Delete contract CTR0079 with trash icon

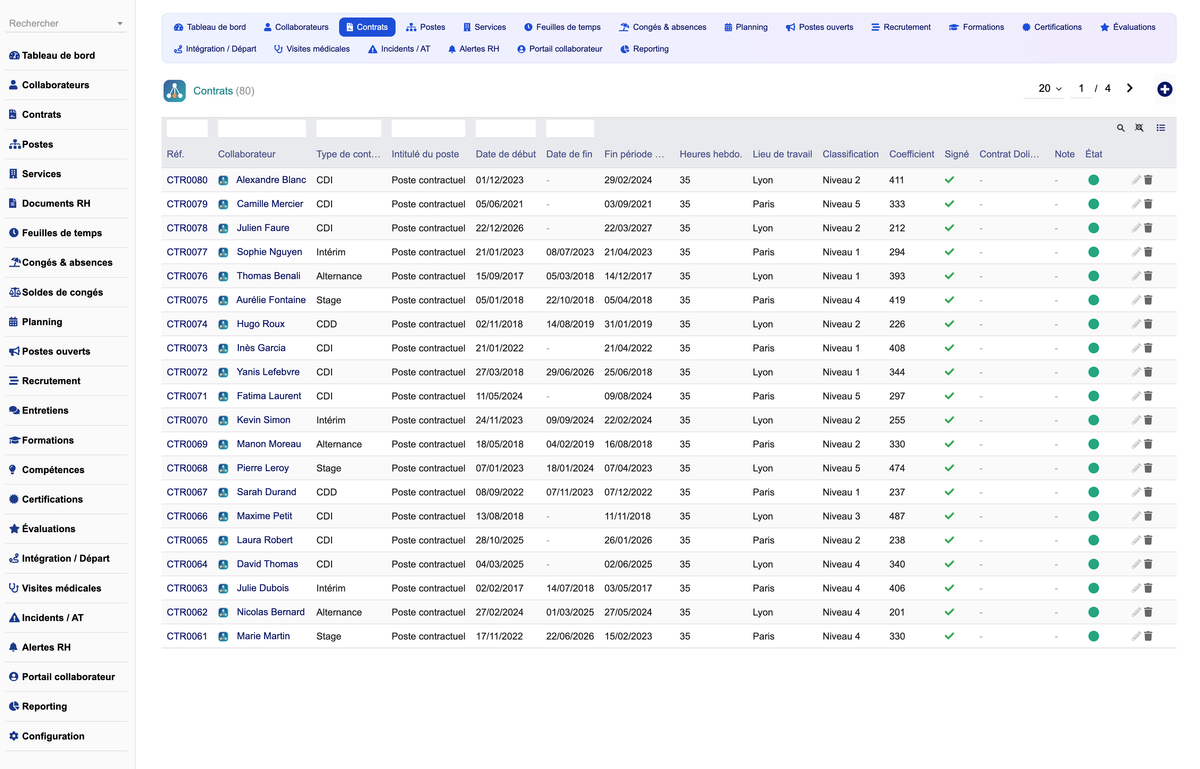click(x=1148, y=204)
